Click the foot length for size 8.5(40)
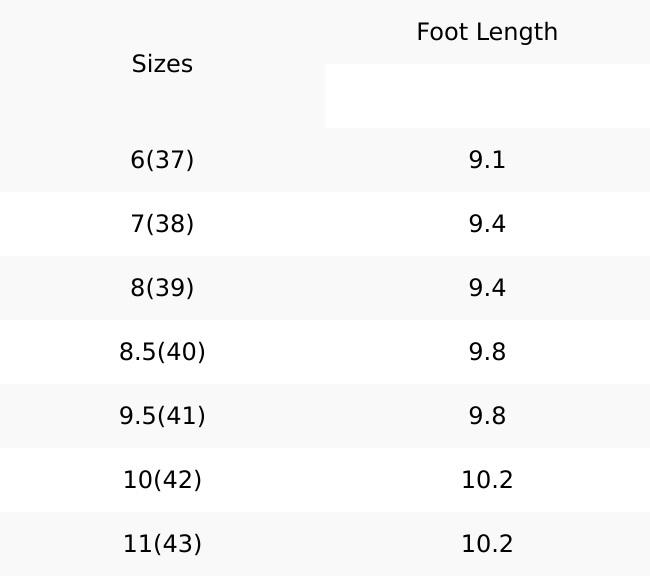Viewport: 650px width, 576px height. [x=487, y=352]
